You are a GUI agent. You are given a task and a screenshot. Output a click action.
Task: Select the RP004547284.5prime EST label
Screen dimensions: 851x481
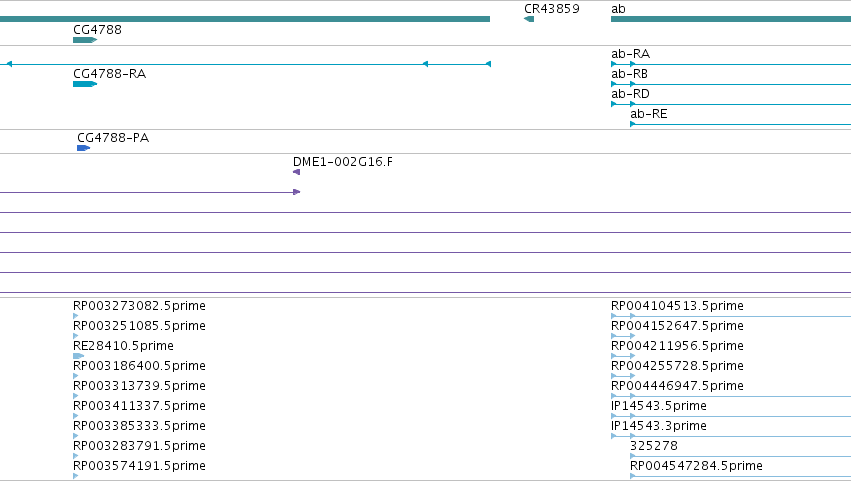(x=696, y=465)
